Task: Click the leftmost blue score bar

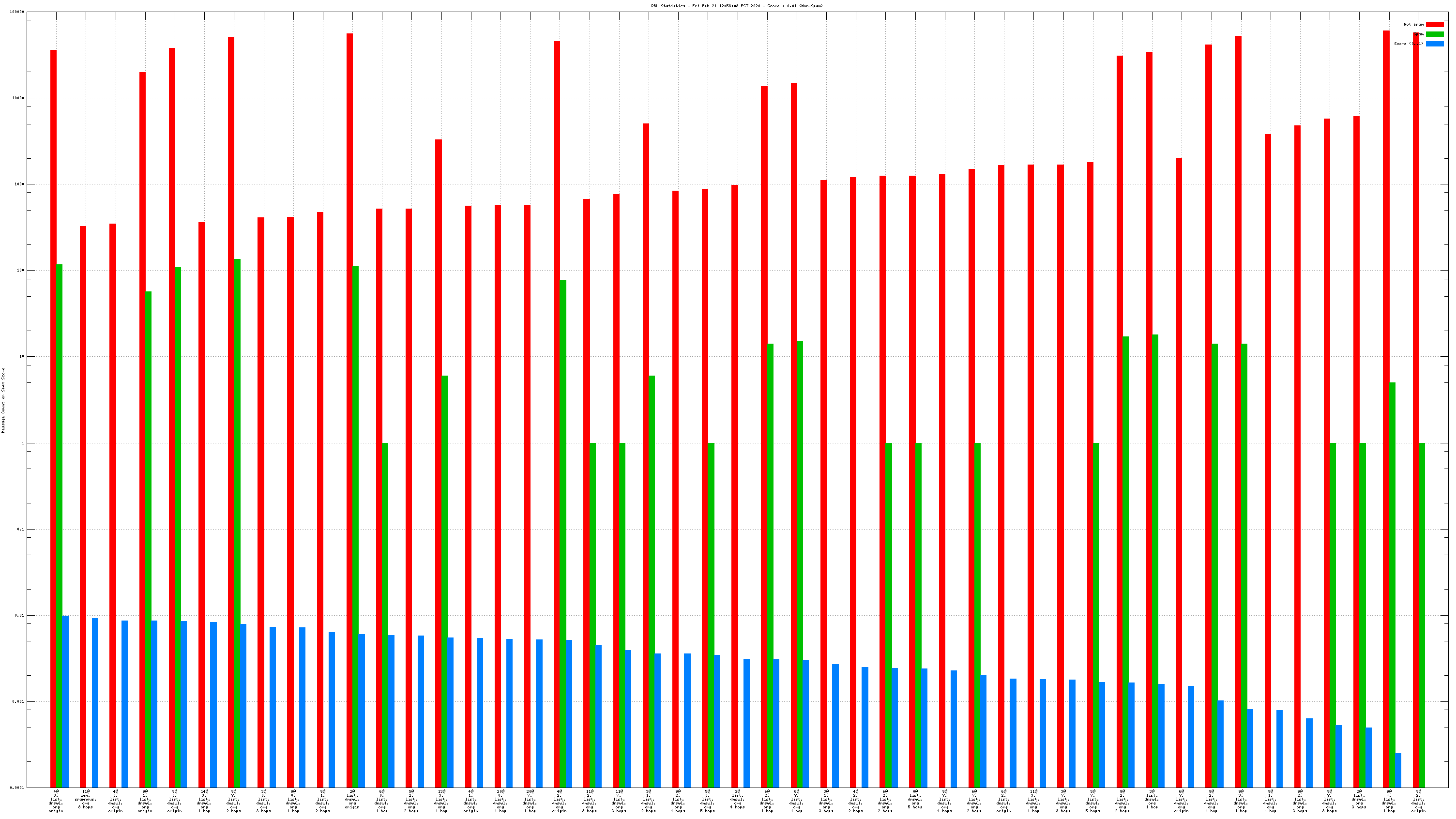Action: coord(65,701)
